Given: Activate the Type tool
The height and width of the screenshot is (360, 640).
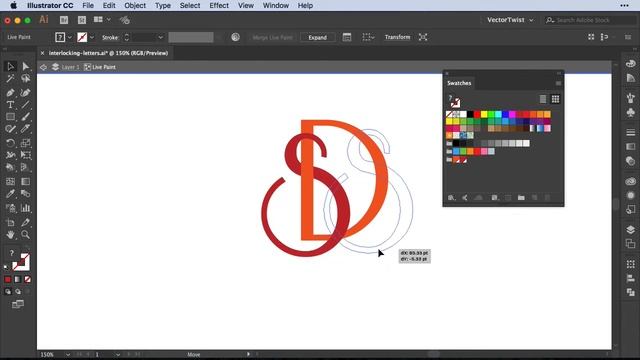Looking at the screenshot, I should (10, 105).
